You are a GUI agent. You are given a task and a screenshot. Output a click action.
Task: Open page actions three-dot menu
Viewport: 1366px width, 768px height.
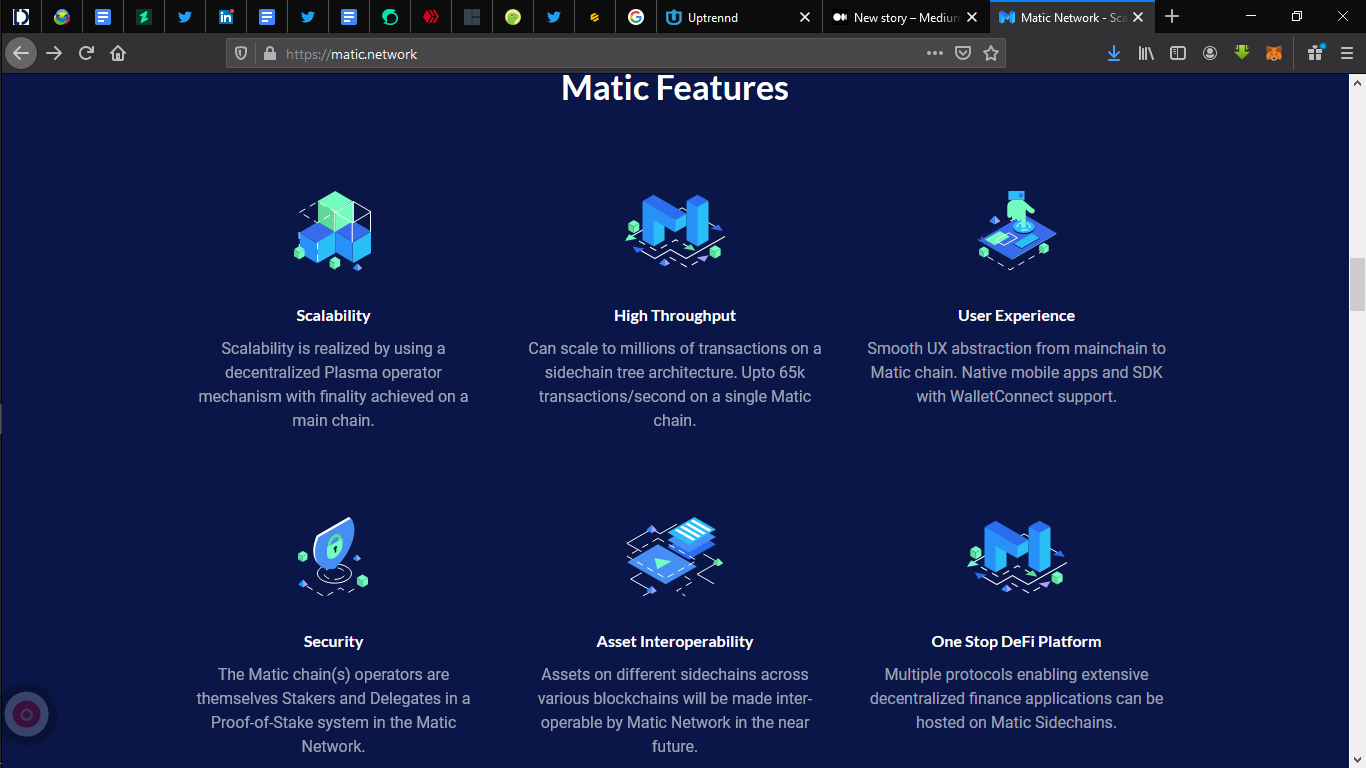935,53
